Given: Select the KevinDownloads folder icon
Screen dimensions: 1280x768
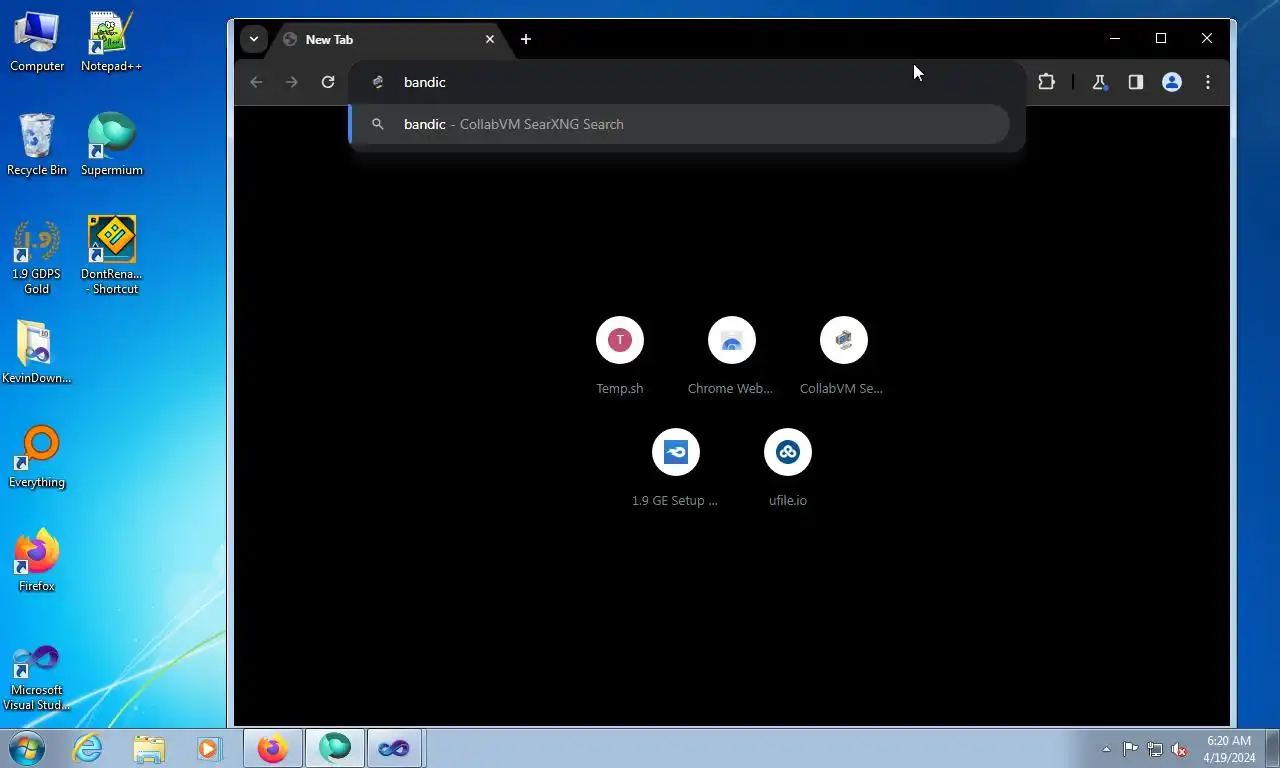Looking at the screenshot, I should click(37, 353).
